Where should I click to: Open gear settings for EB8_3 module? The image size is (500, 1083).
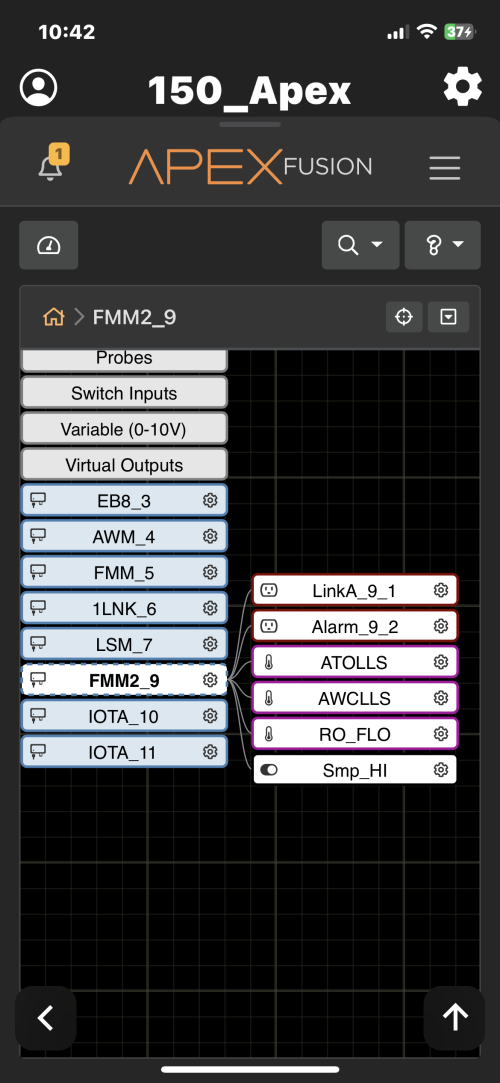210,501
